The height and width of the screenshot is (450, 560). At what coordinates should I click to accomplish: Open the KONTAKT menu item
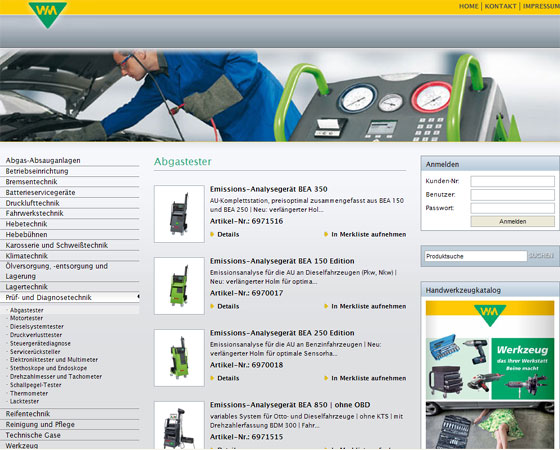coord(500,6)
